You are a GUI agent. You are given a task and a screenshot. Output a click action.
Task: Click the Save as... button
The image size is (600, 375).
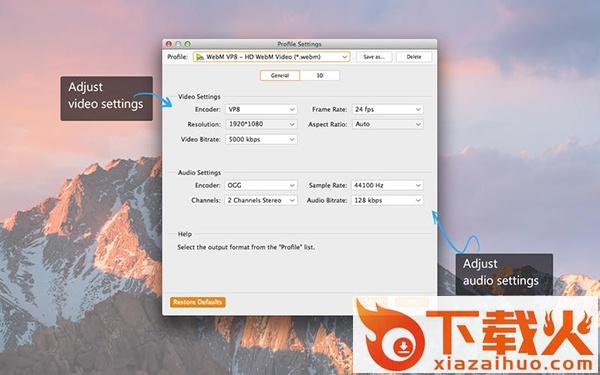(374, 57)
